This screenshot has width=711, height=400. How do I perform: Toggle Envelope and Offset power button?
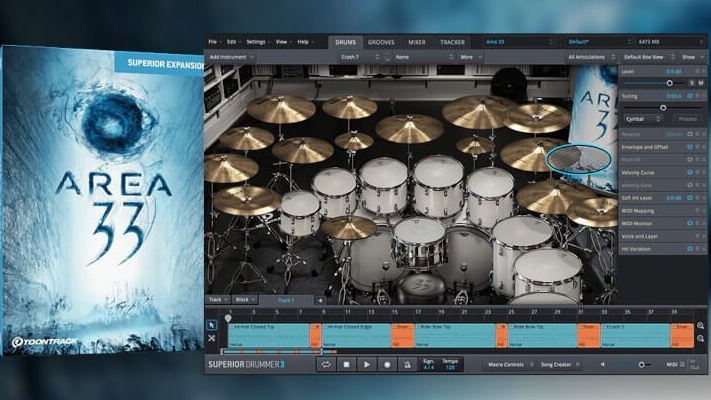[x=690, y=147]
